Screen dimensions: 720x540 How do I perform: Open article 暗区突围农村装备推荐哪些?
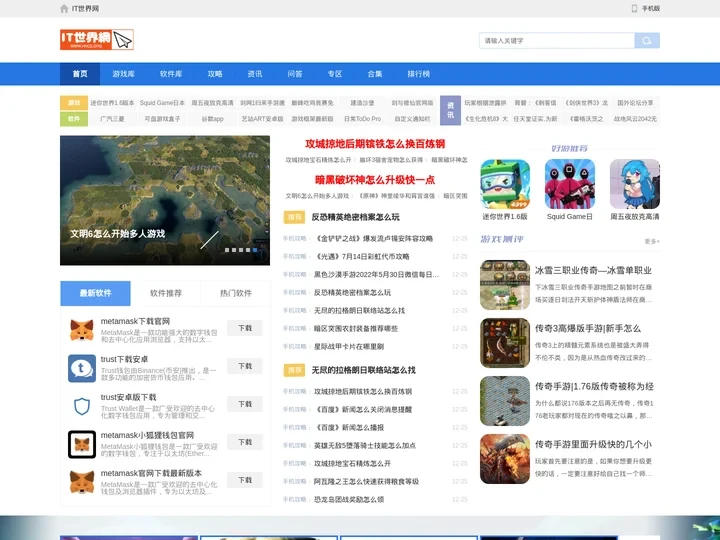[x=356, y=329]
